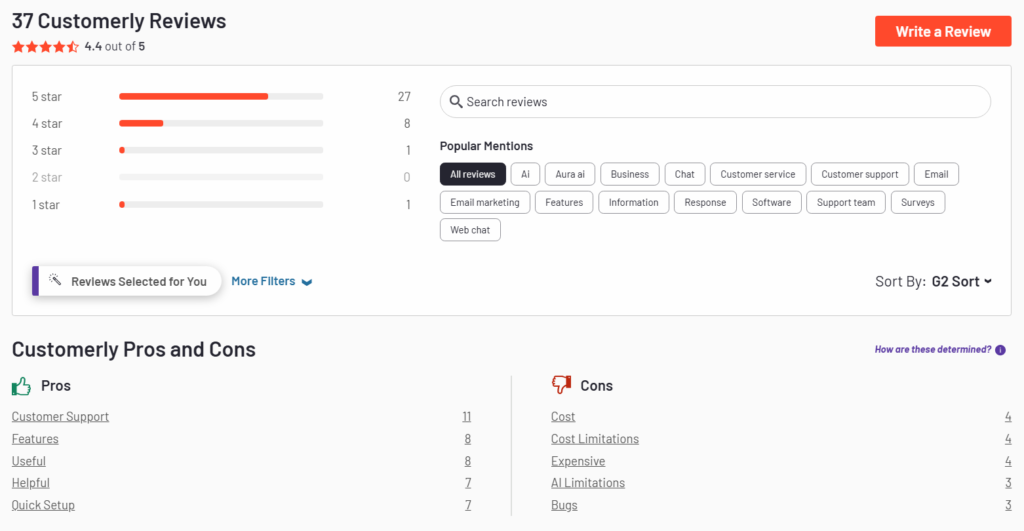Select the Features mention chip
This screenshot has width=1024, height=531.
click(564, 202)
